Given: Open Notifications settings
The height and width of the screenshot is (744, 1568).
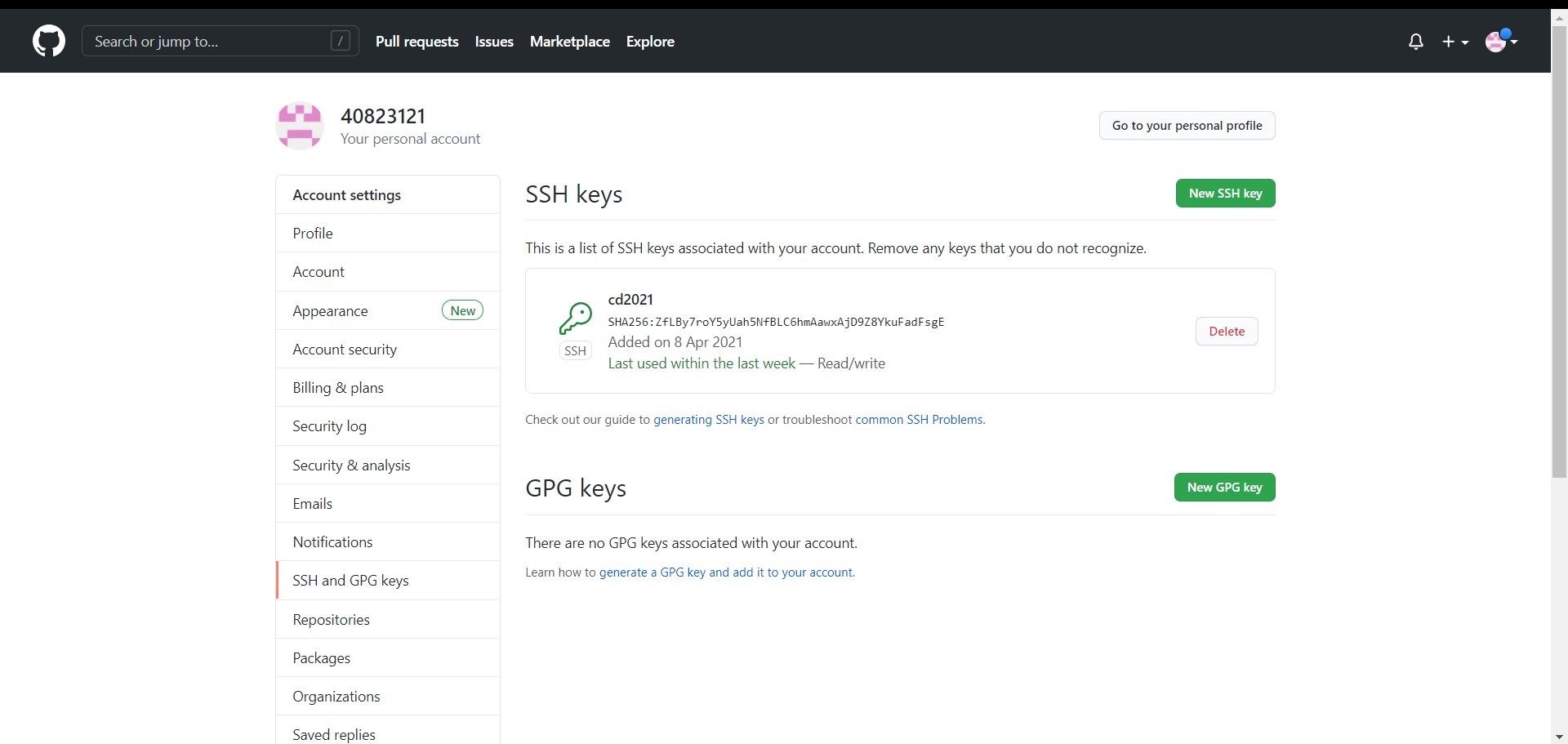Looking at the screenshot, I should point(388,542).
